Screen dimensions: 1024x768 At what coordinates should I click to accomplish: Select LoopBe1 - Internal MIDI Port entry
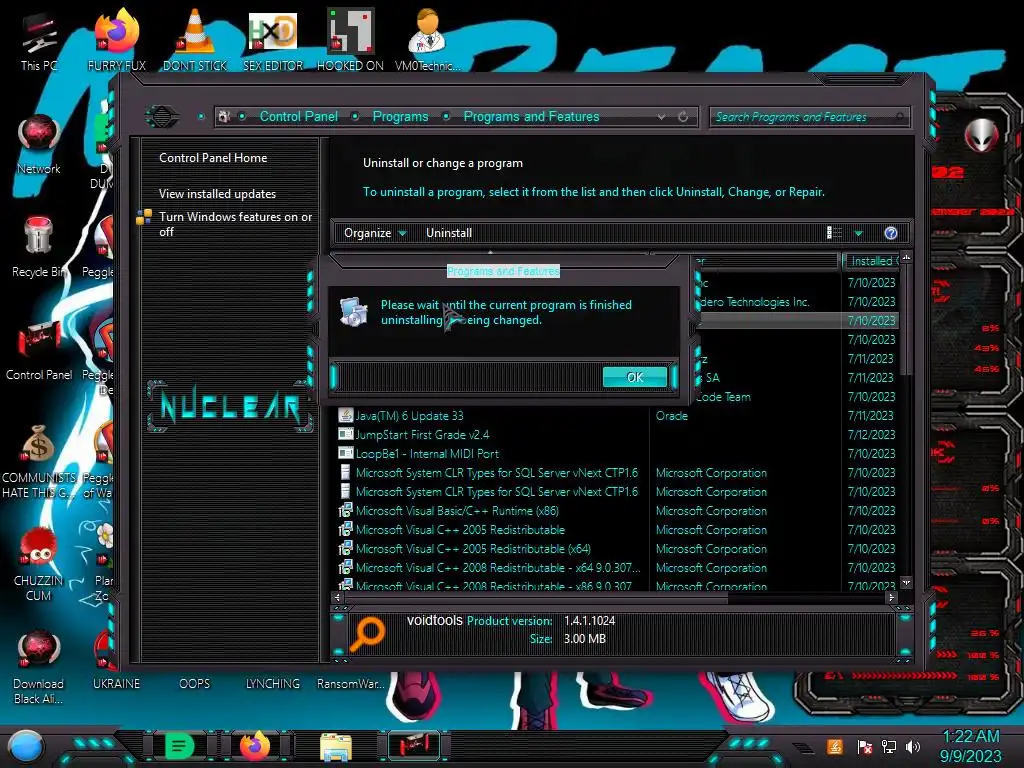pyautogui.click(x=426, y=454)
